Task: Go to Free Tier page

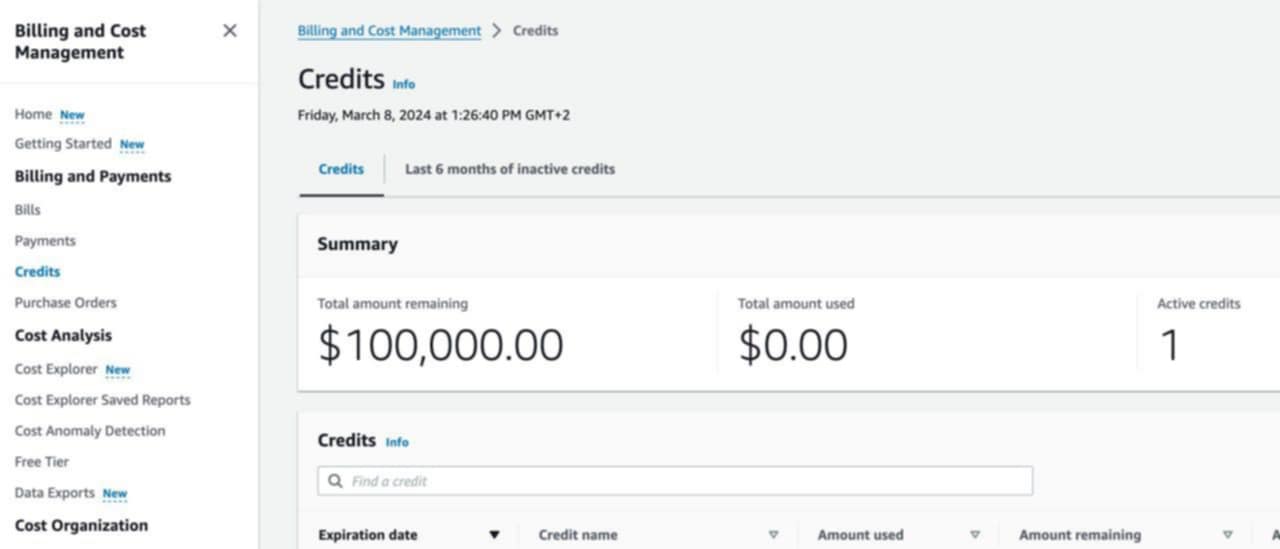Action: point(42,462)
